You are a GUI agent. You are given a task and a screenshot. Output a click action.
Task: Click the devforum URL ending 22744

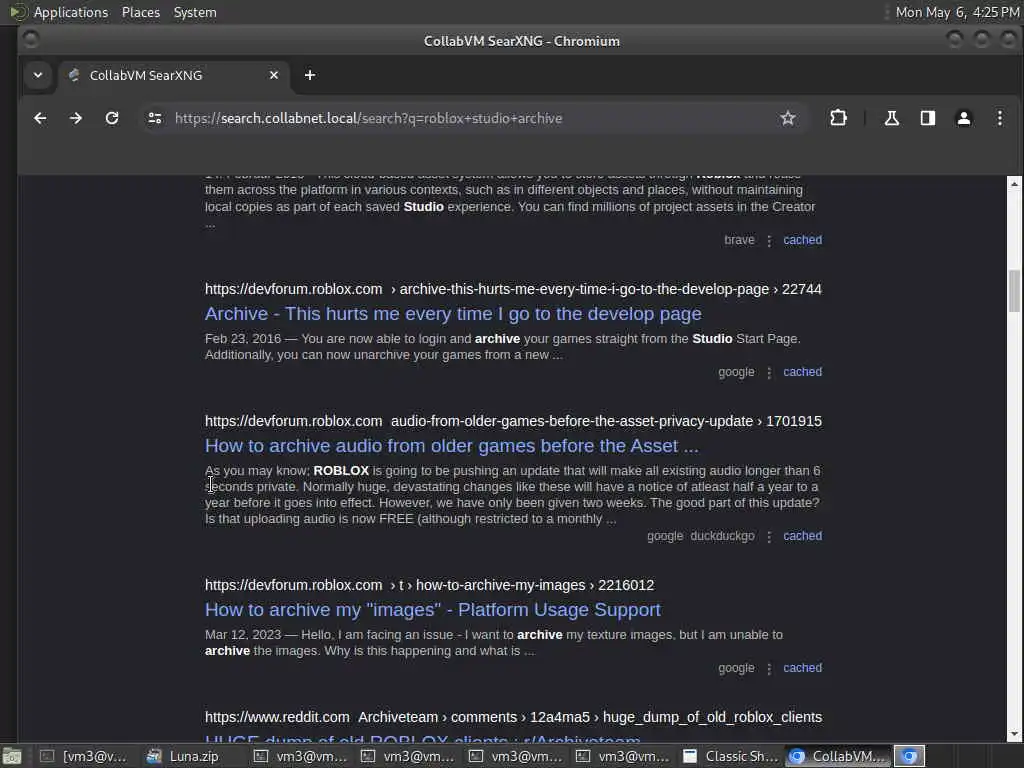pyautogui.click(x=513, y=289)
